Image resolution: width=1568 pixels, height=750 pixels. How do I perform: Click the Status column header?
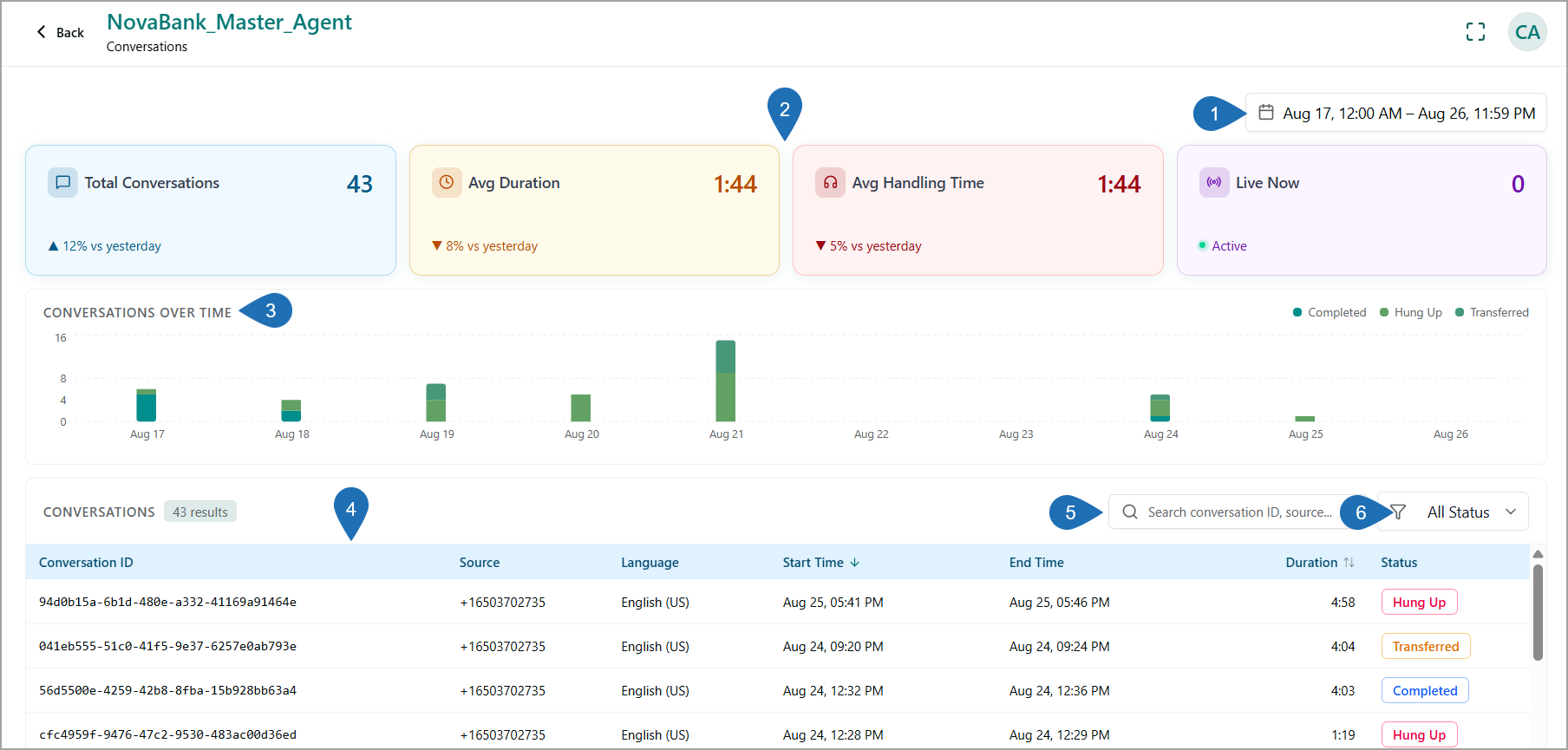click(x=1399, y=563)
